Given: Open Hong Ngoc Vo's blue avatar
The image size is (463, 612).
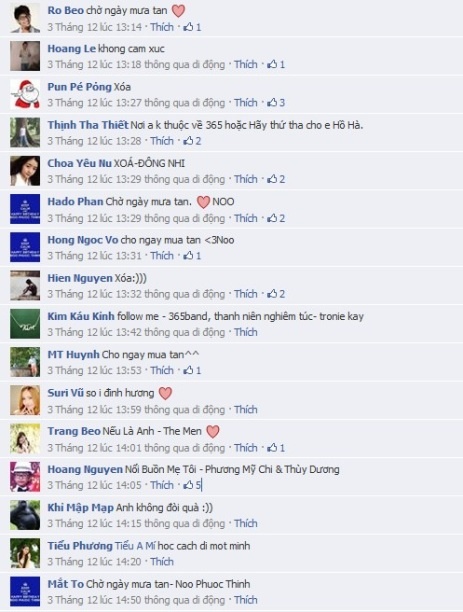Looking at the screenshot, I should point(25,247).
